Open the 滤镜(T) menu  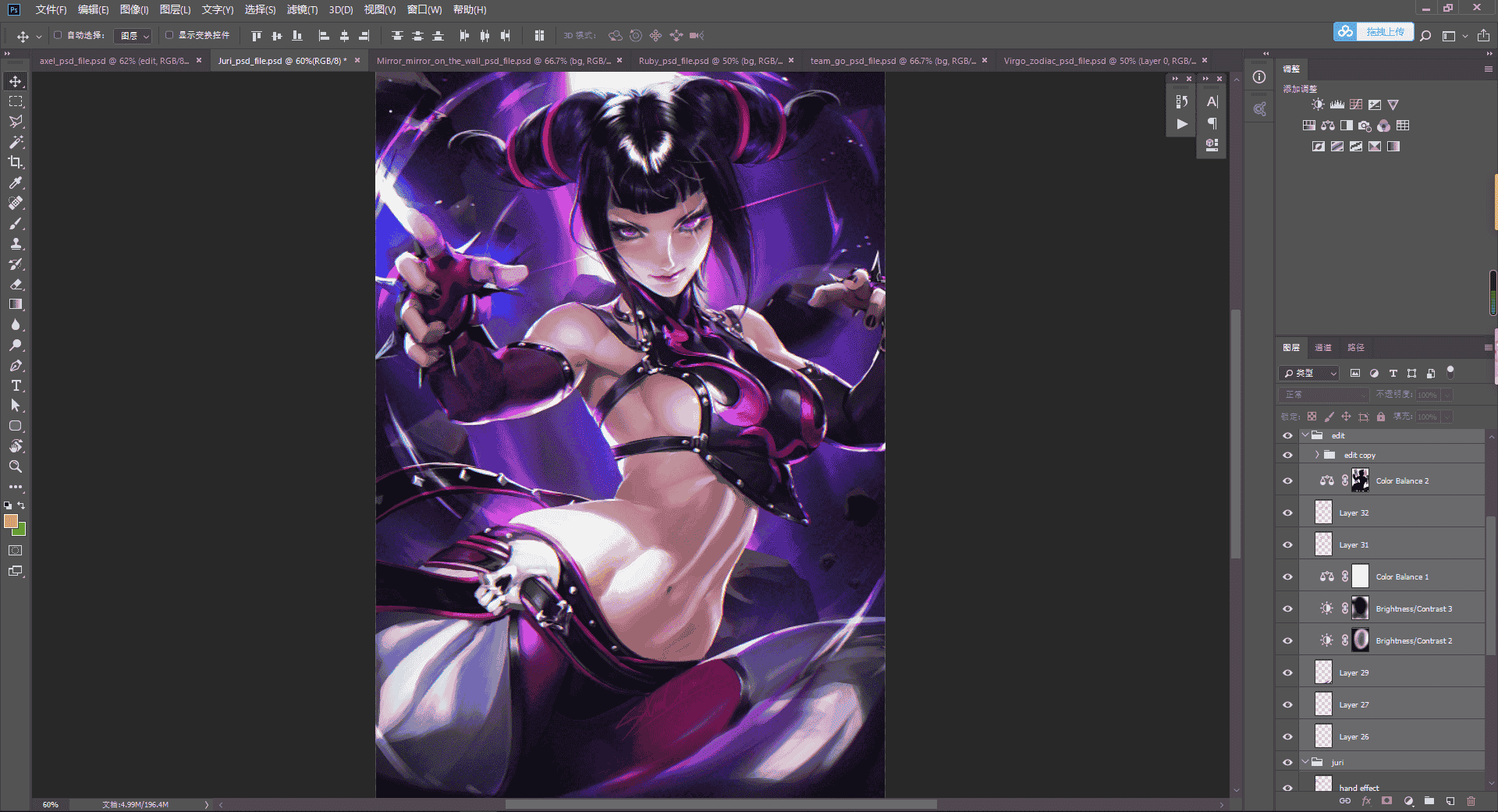302,10
